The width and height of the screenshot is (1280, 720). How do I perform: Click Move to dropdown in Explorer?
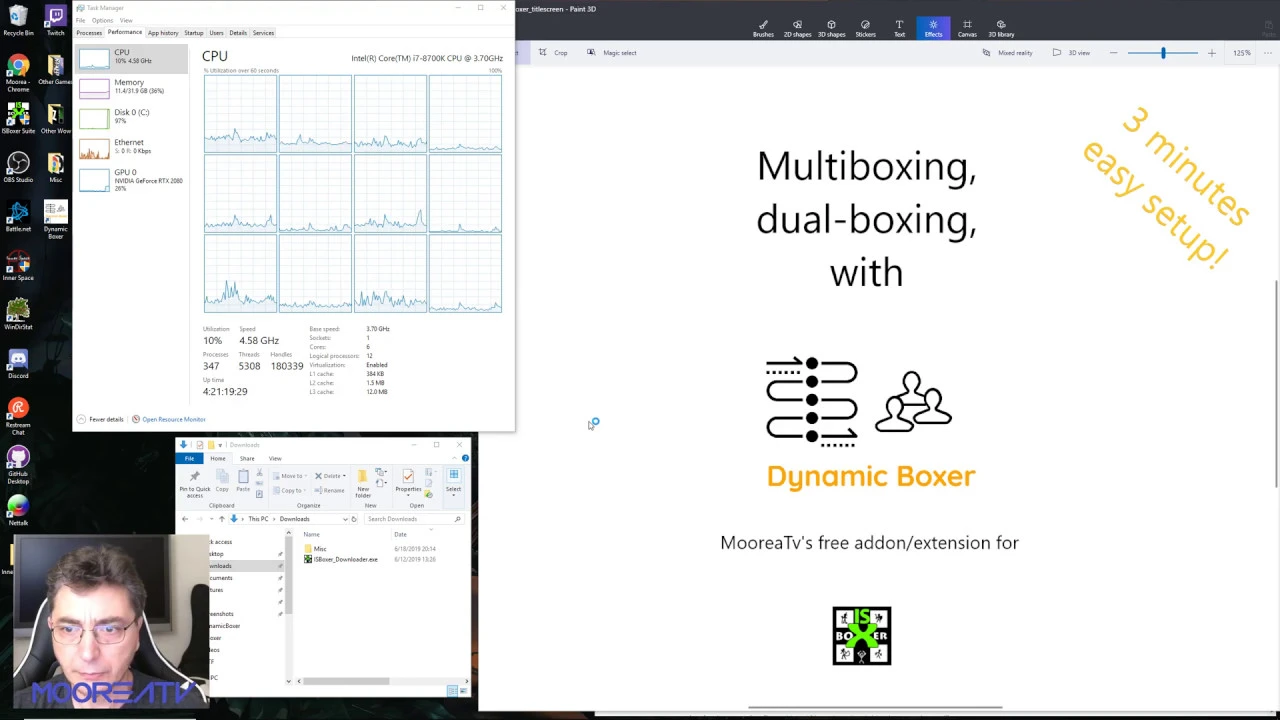(x=291, y=476)
